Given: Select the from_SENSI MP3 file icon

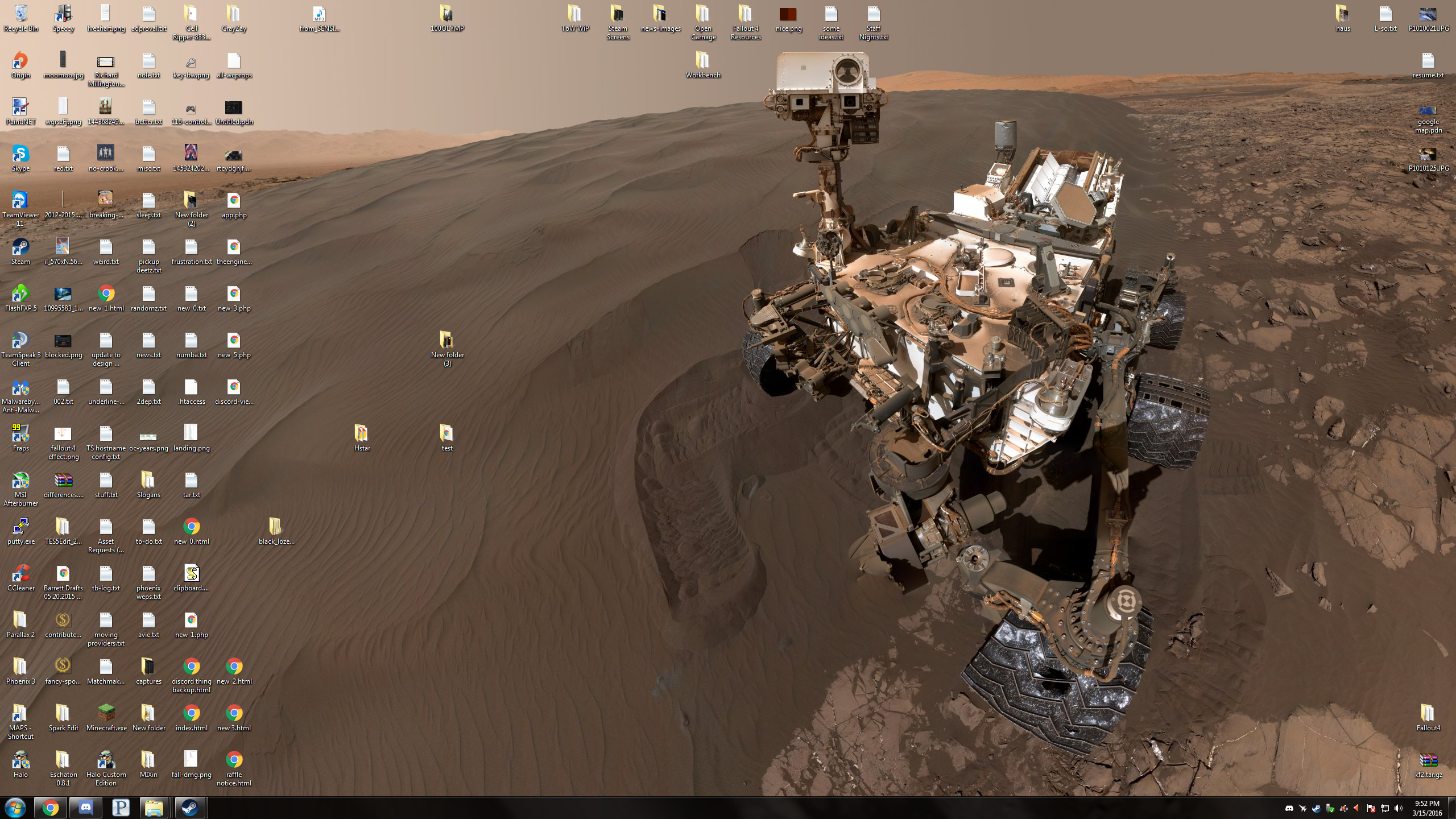Looking at the screenshot, I should [x=319, y=18].
